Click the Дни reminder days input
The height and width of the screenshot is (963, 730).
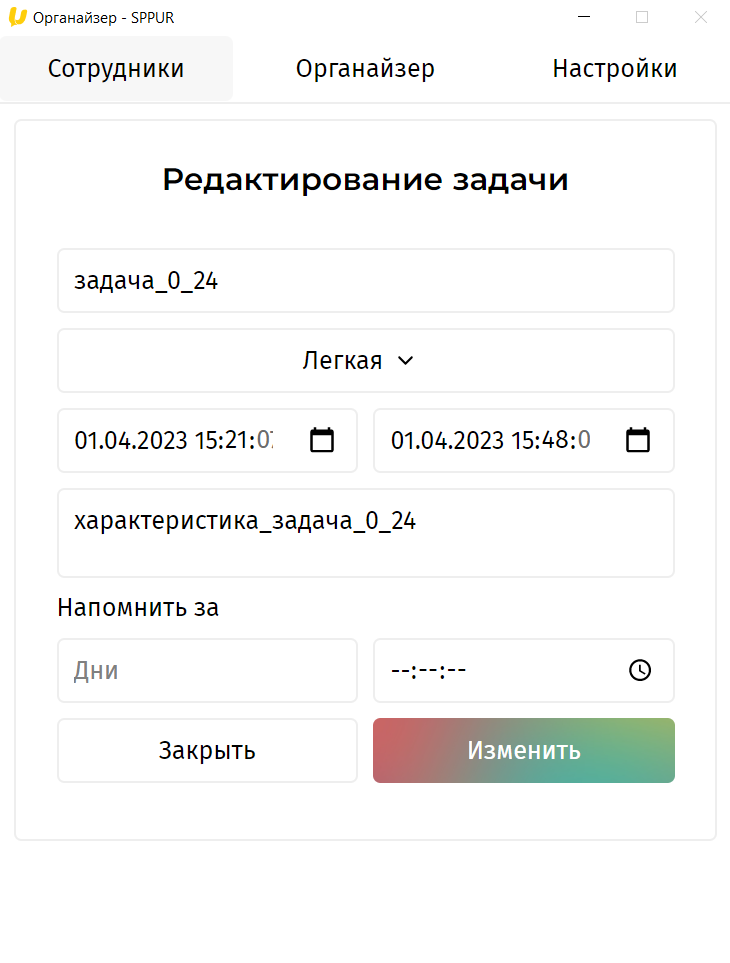(x=207, y=670)
